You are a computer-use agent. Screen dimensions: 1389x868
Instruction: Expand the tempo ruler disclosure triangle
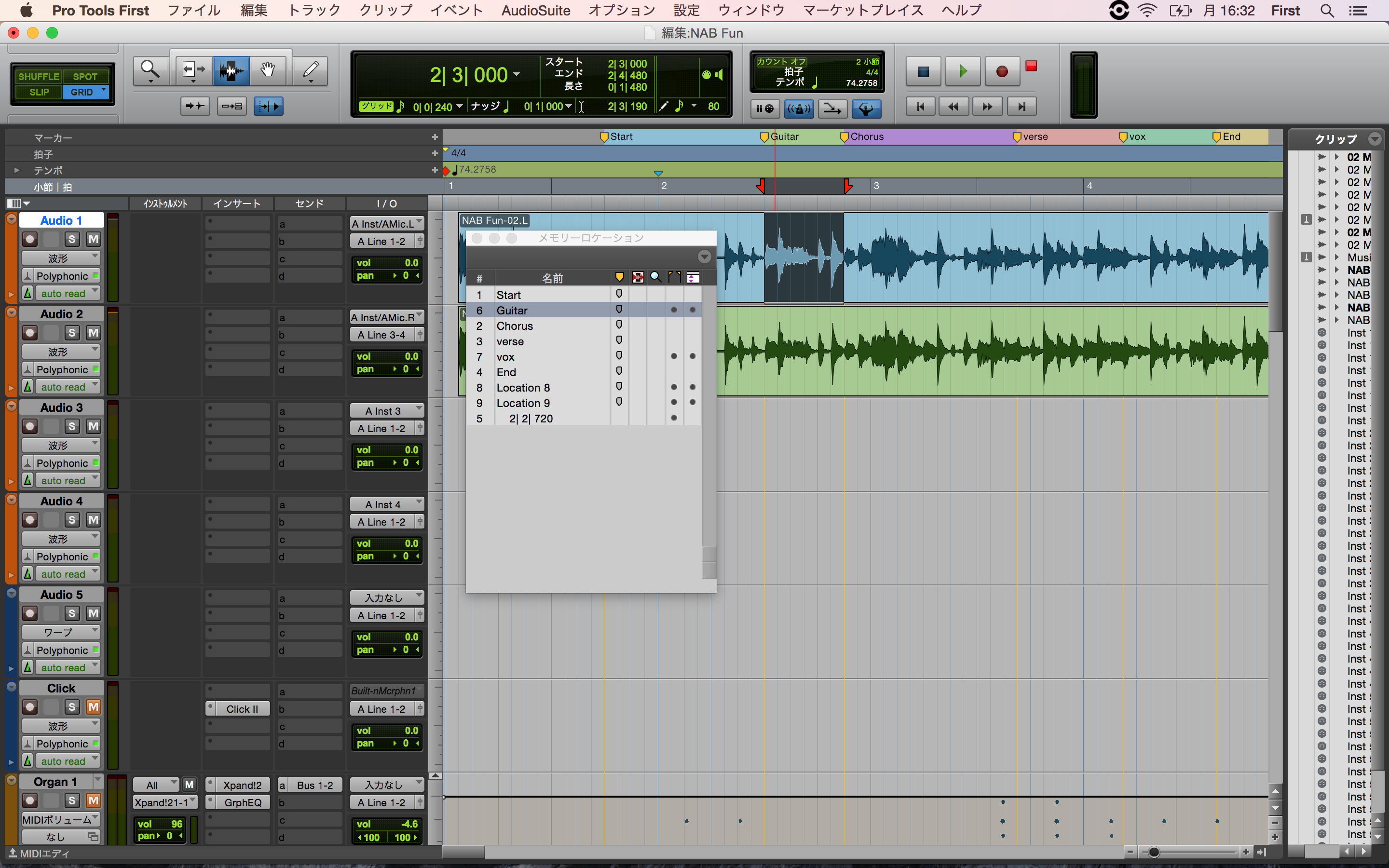pos(17,171)
